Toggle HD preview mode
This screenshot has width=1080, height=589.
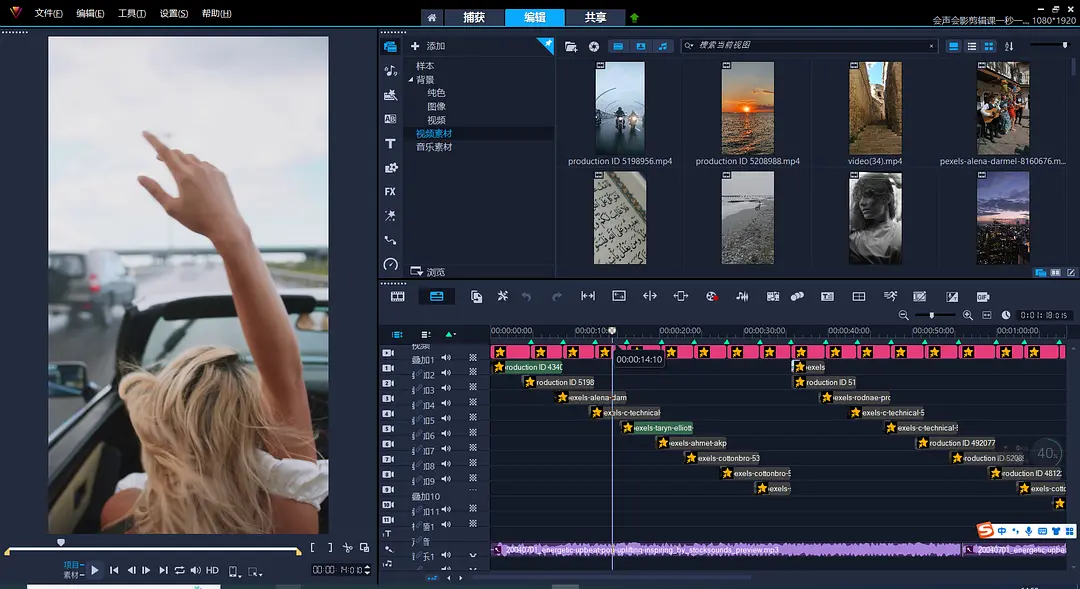pyautogui.click(x=212, y=570)
